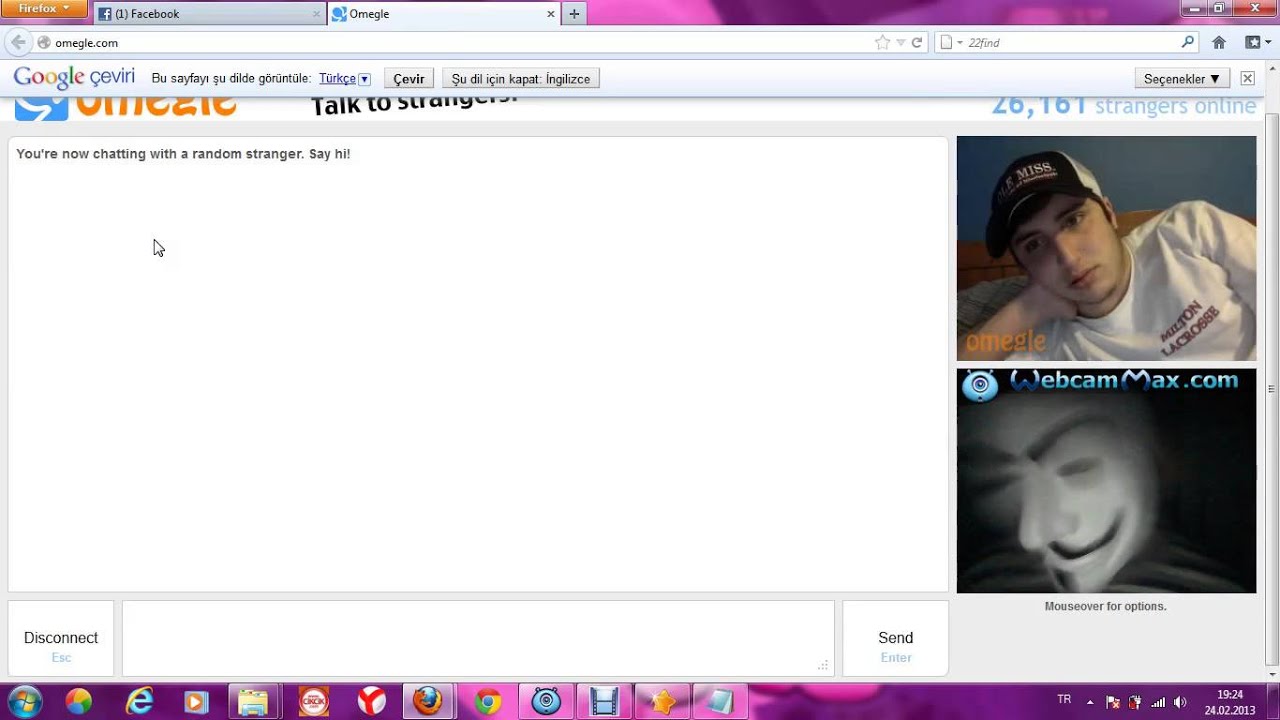Click your own WebcamMax video feed
Viewport: 1280px width, 720px height.
(x=1106, y=481)
